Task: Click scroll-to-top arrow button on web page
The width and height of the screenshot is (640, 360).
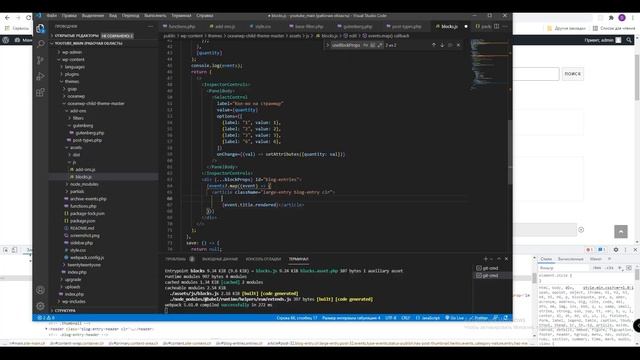Action: [x=621, y=231]
